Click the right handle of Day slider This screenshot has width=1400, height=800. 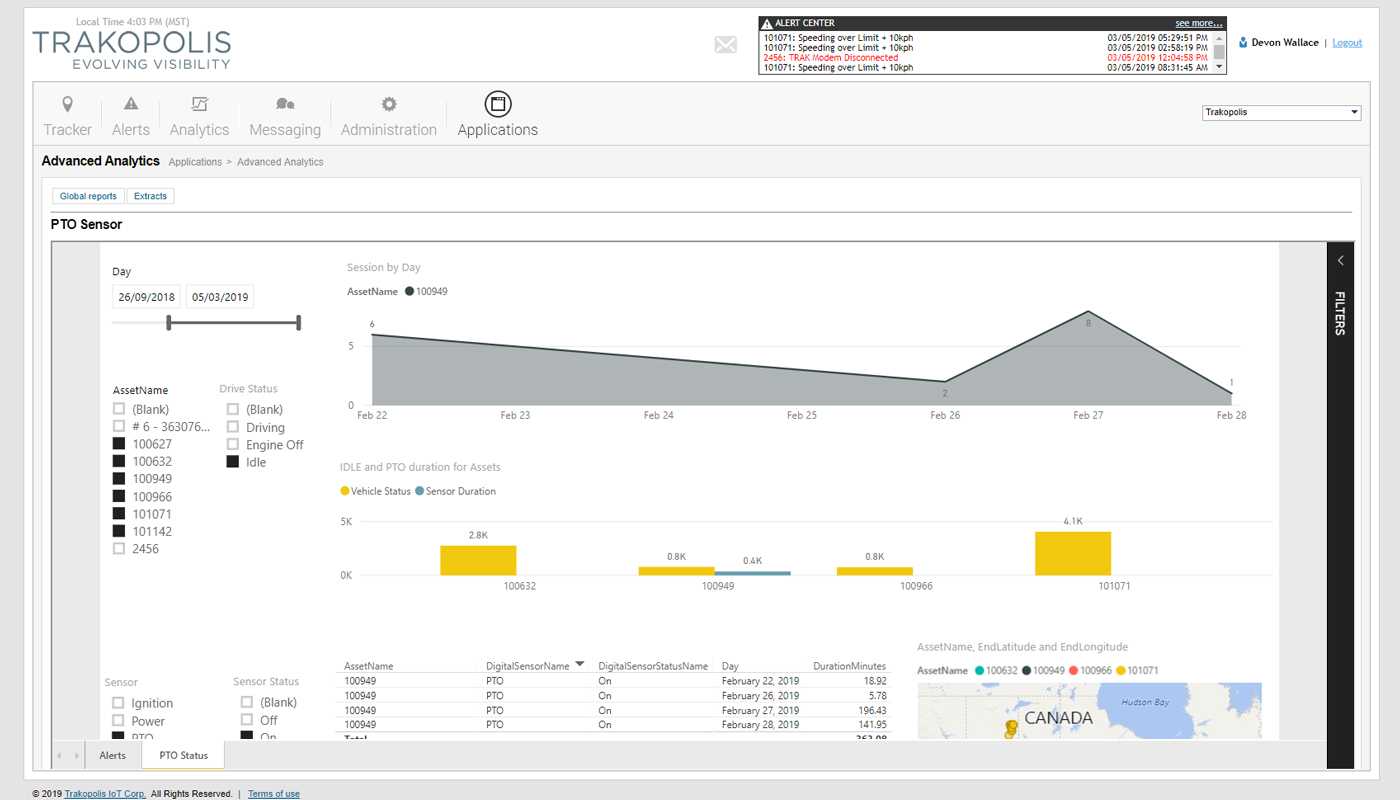299,322
